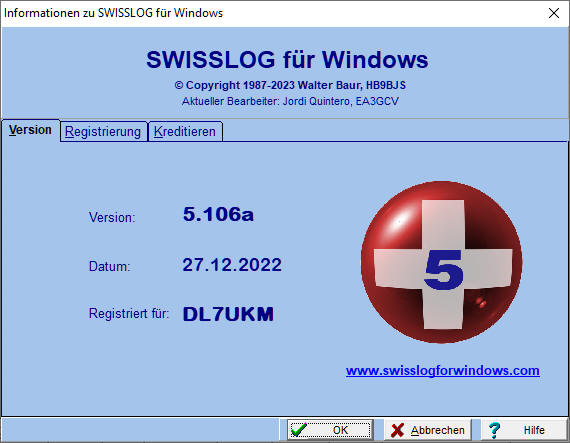Viewport: 570px width, 443px height.
Task: Open the Kreditieren tab
Action: point(185,132)
